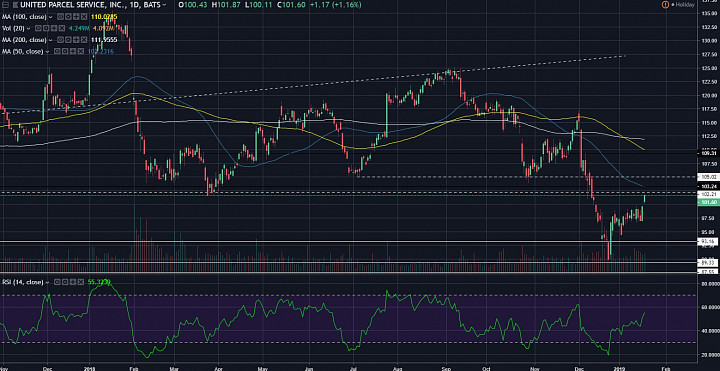This screenshot has height=371, width=720.
Task: Open the third icon on the RSI row
Action: point(73,281)
